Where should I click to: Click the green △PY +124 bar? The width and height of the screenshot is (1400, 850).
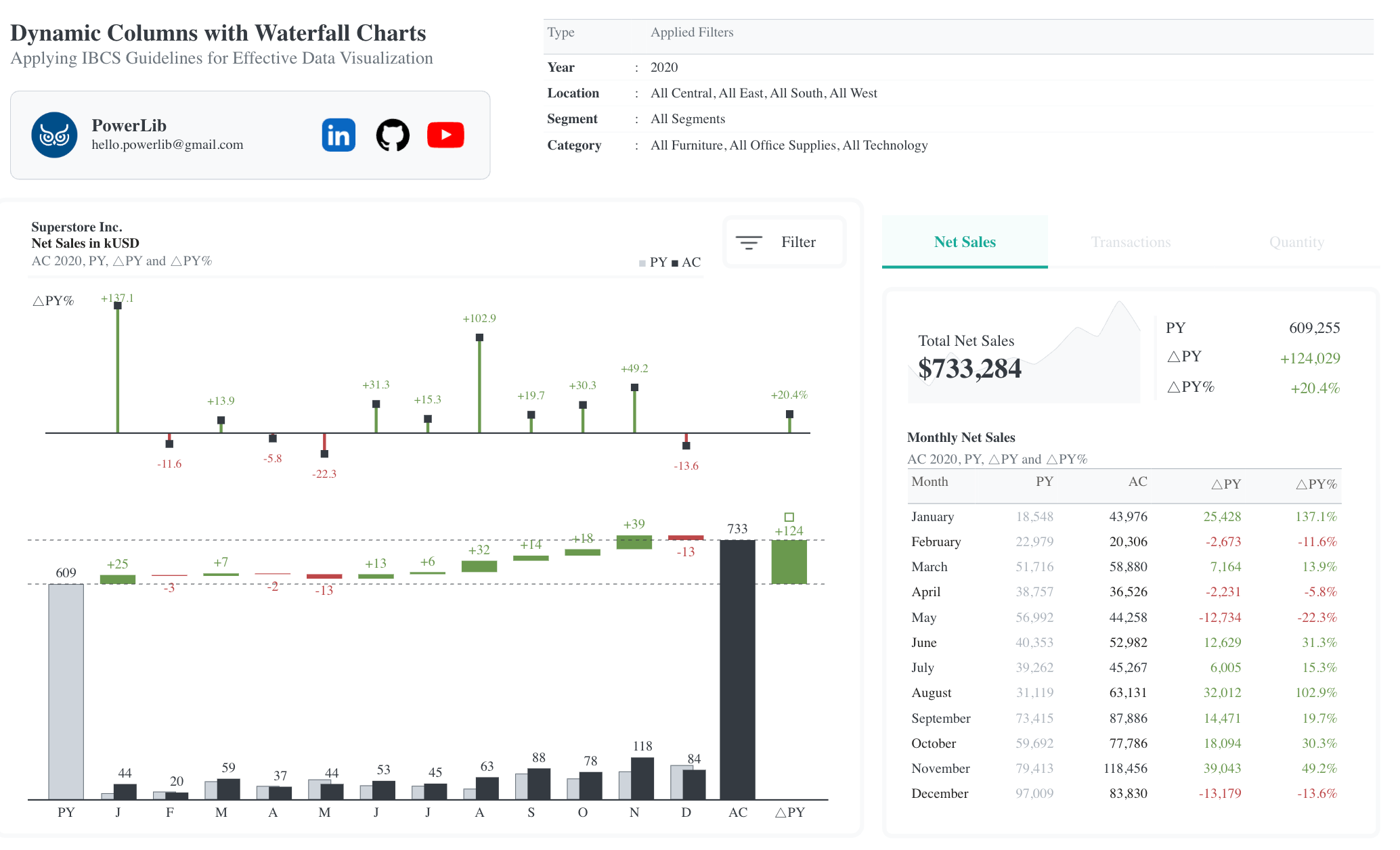pos(789,562)
